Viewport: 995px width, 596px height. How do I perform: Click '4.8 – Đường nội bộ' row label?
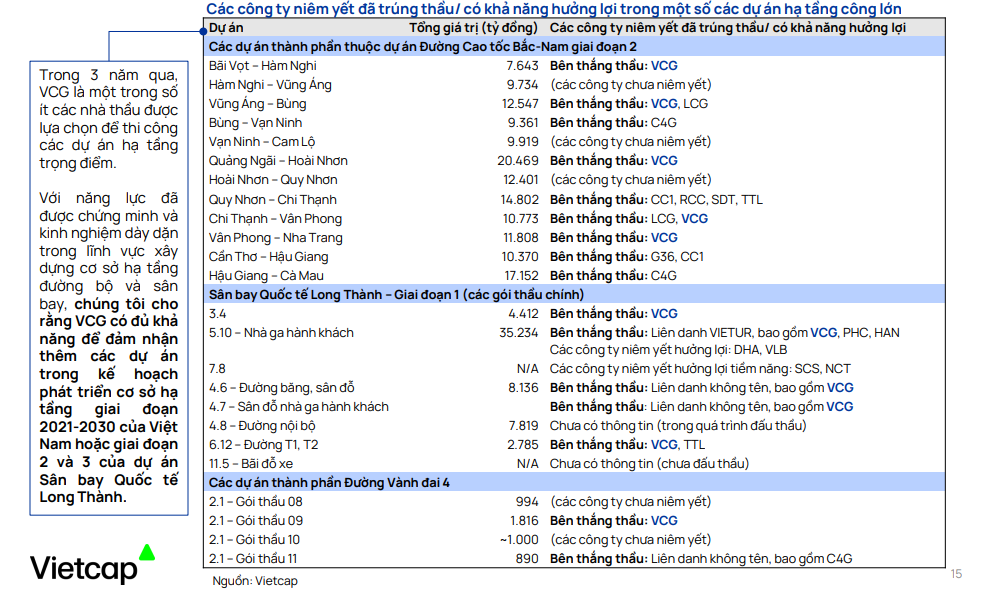[262, 427]
